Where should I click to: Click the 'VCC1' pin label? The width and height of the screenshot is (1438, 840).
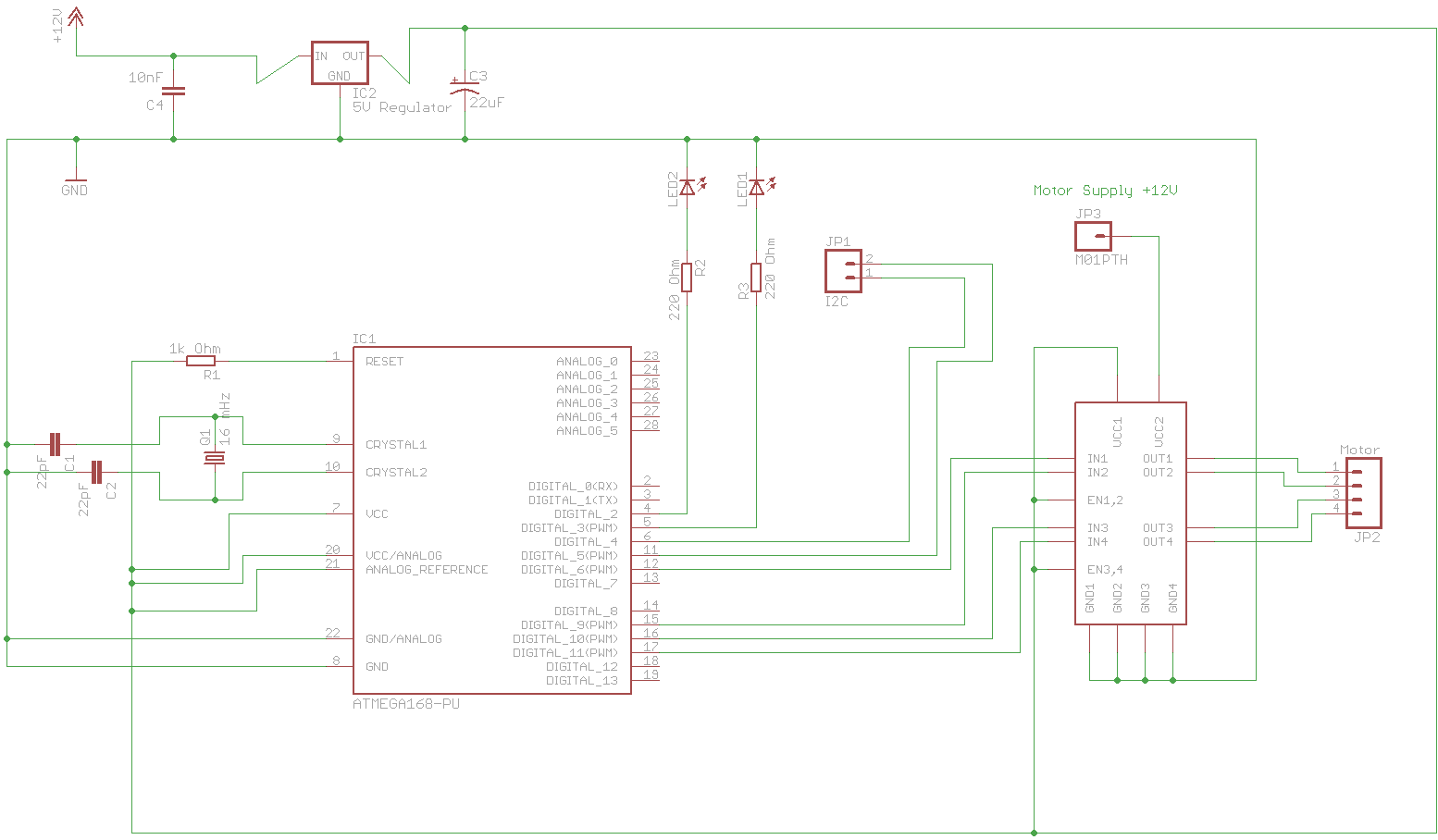coord(1117,432)
